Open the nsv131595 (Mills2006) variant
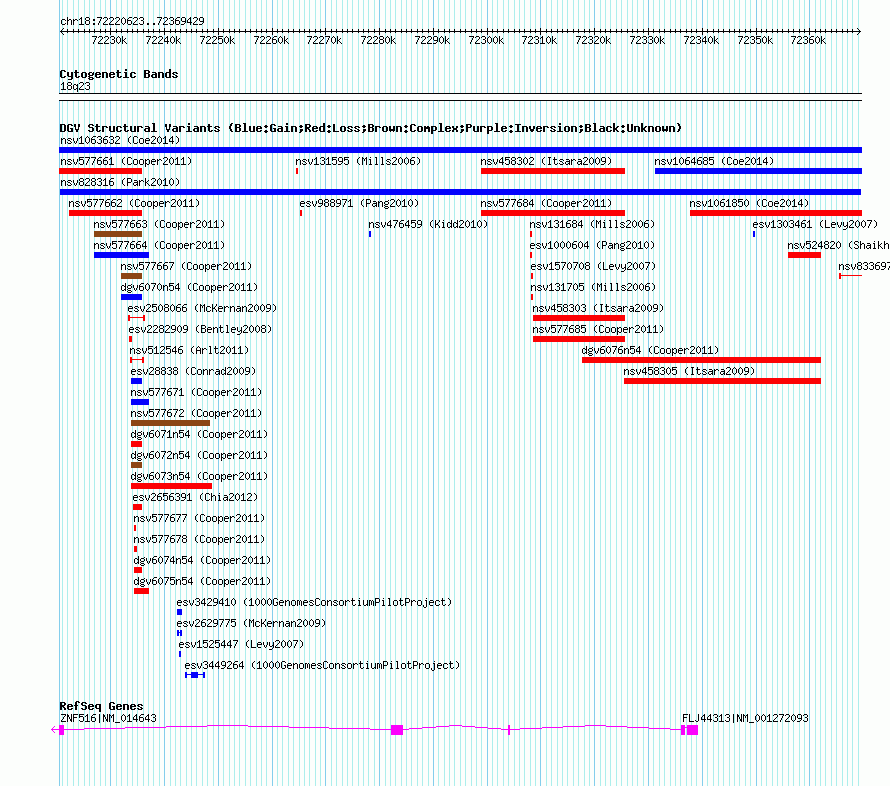The width and height of the screenshot is (890, 786). click(358, 161)
